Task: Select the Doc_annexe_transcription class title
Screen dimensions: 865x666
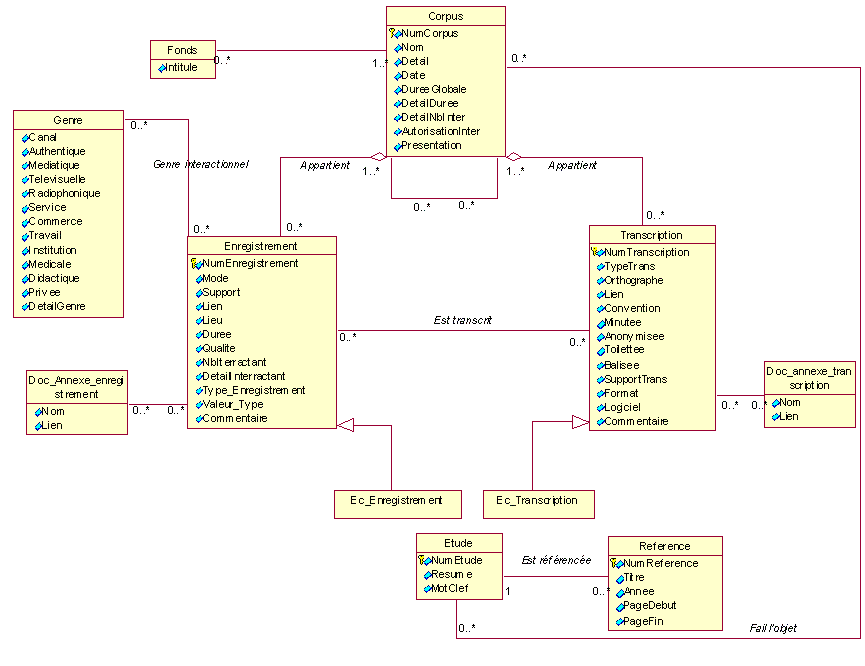Action: tap(809, 378)
